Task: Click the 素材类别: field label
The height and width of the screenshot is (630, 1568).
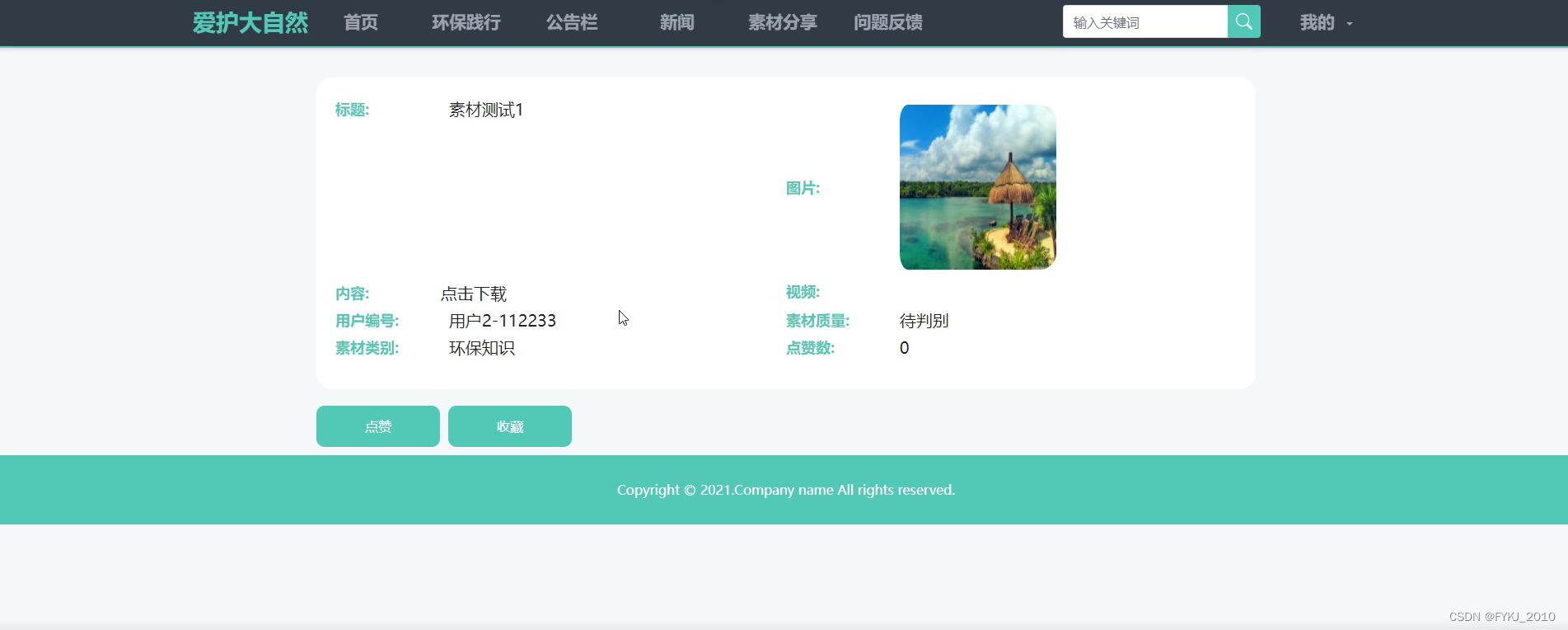Action: coord(367,348)
